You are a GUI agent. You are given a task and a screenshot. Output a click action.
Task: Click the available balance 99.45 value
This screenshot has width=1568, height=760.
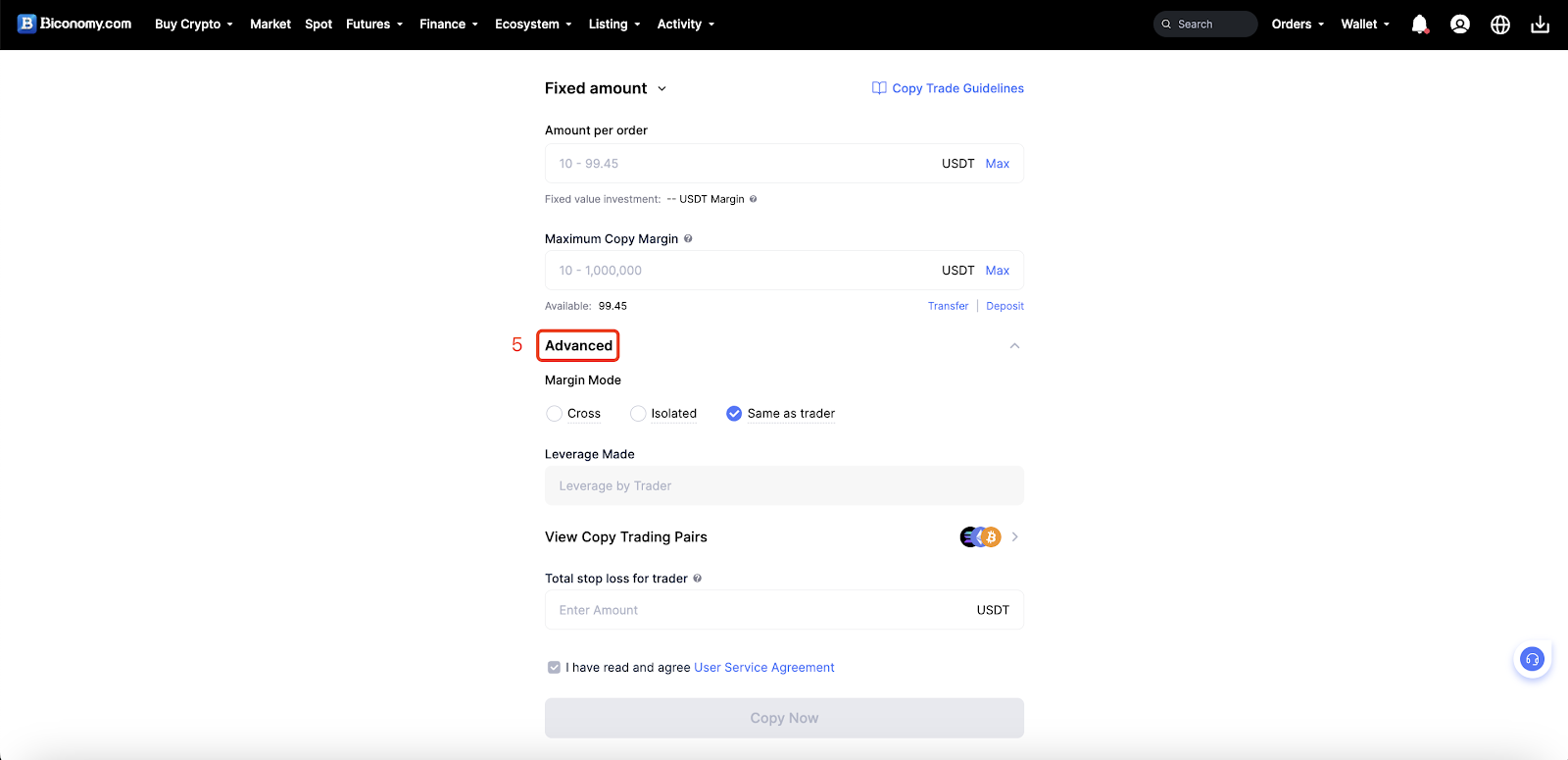(x=612, y=306)
